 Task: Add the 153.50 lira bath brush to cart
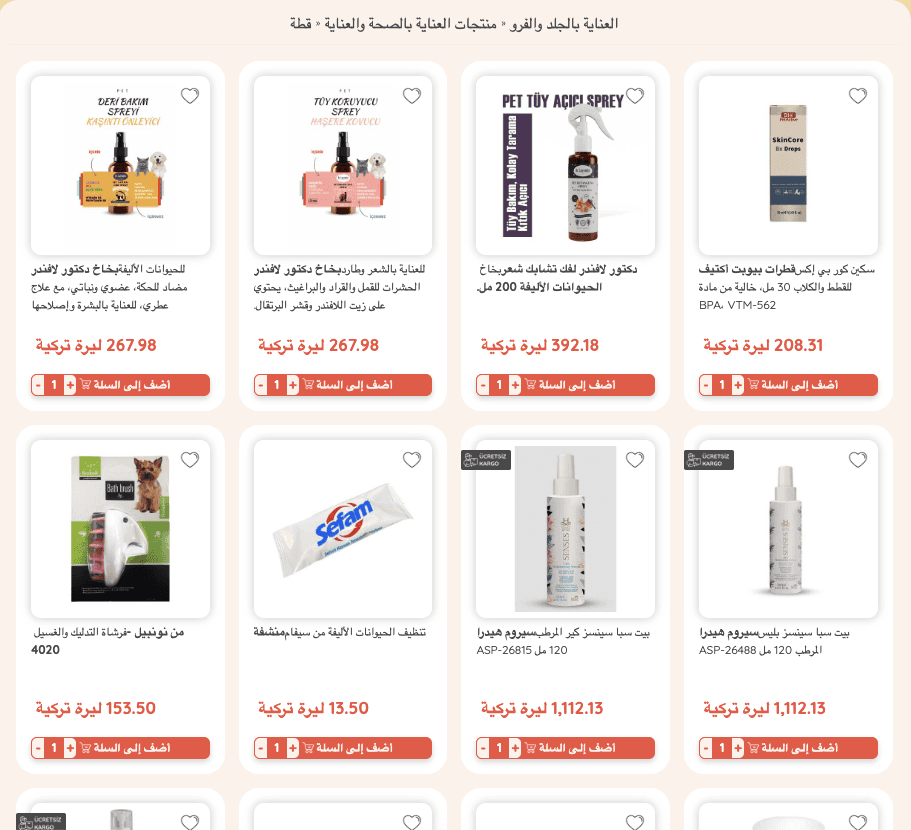coord(125,748)
